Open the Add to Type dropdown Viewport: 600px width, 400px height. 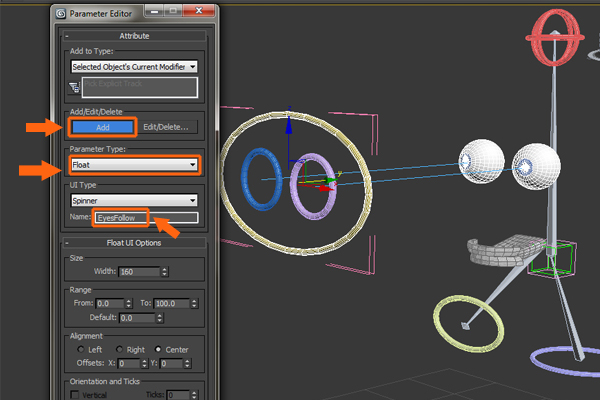[134, 67]
